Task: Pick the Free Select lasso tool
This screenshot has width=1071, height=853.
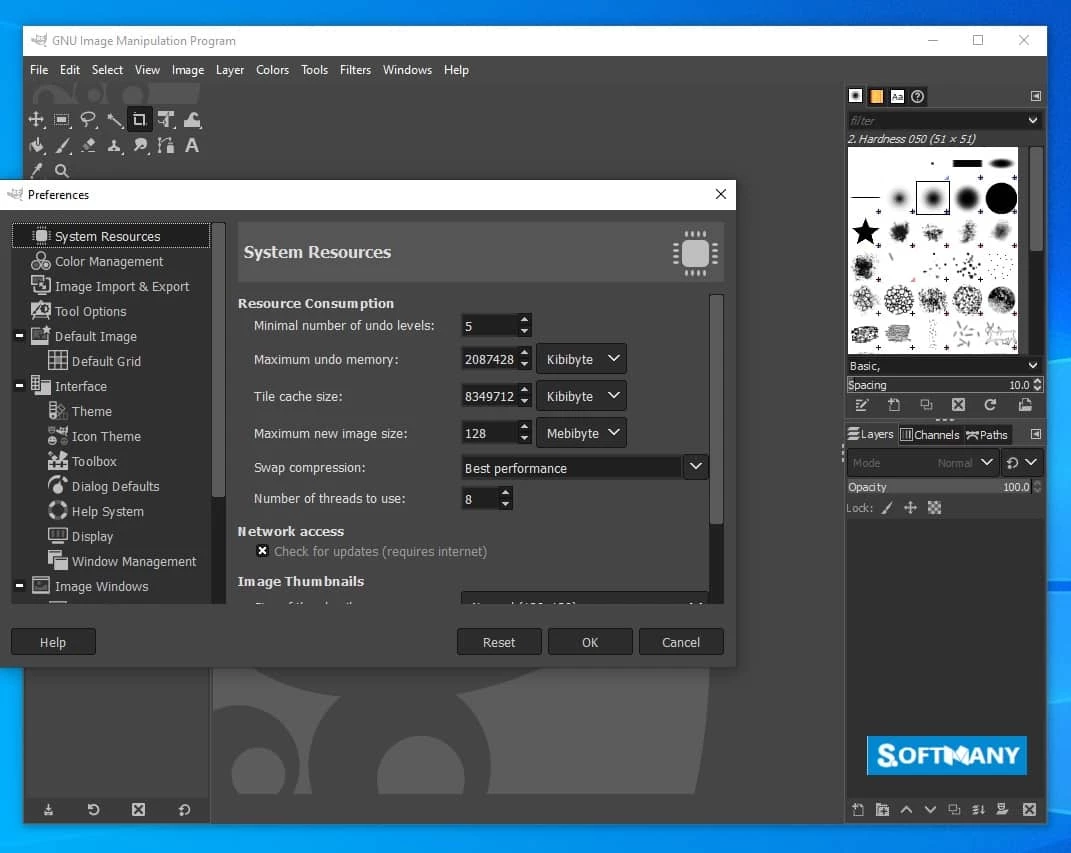Action: [x=88, y=120]
